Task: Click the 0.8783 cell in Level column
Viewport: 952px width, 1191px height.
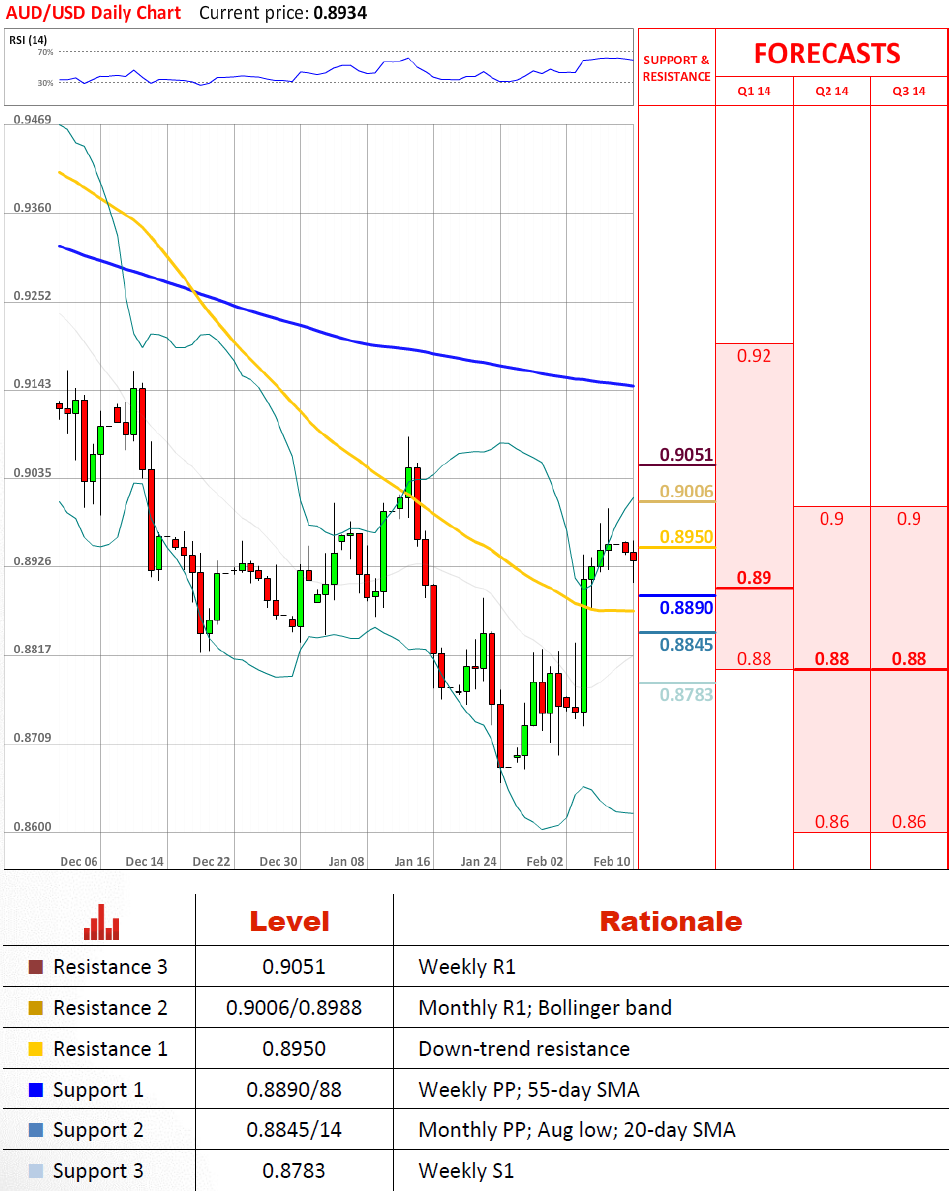Action: pos(294,1171)
